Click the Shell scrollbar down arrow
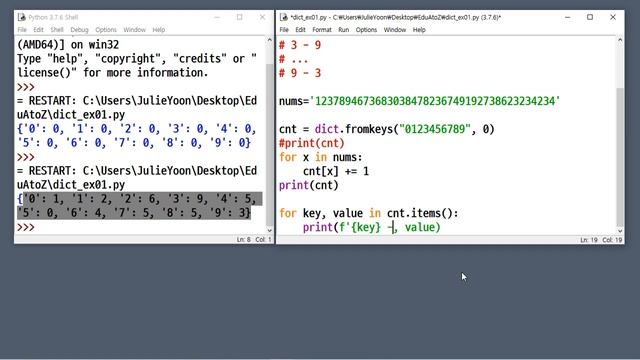This screenshot has height=360, width=640. (269, 230)
